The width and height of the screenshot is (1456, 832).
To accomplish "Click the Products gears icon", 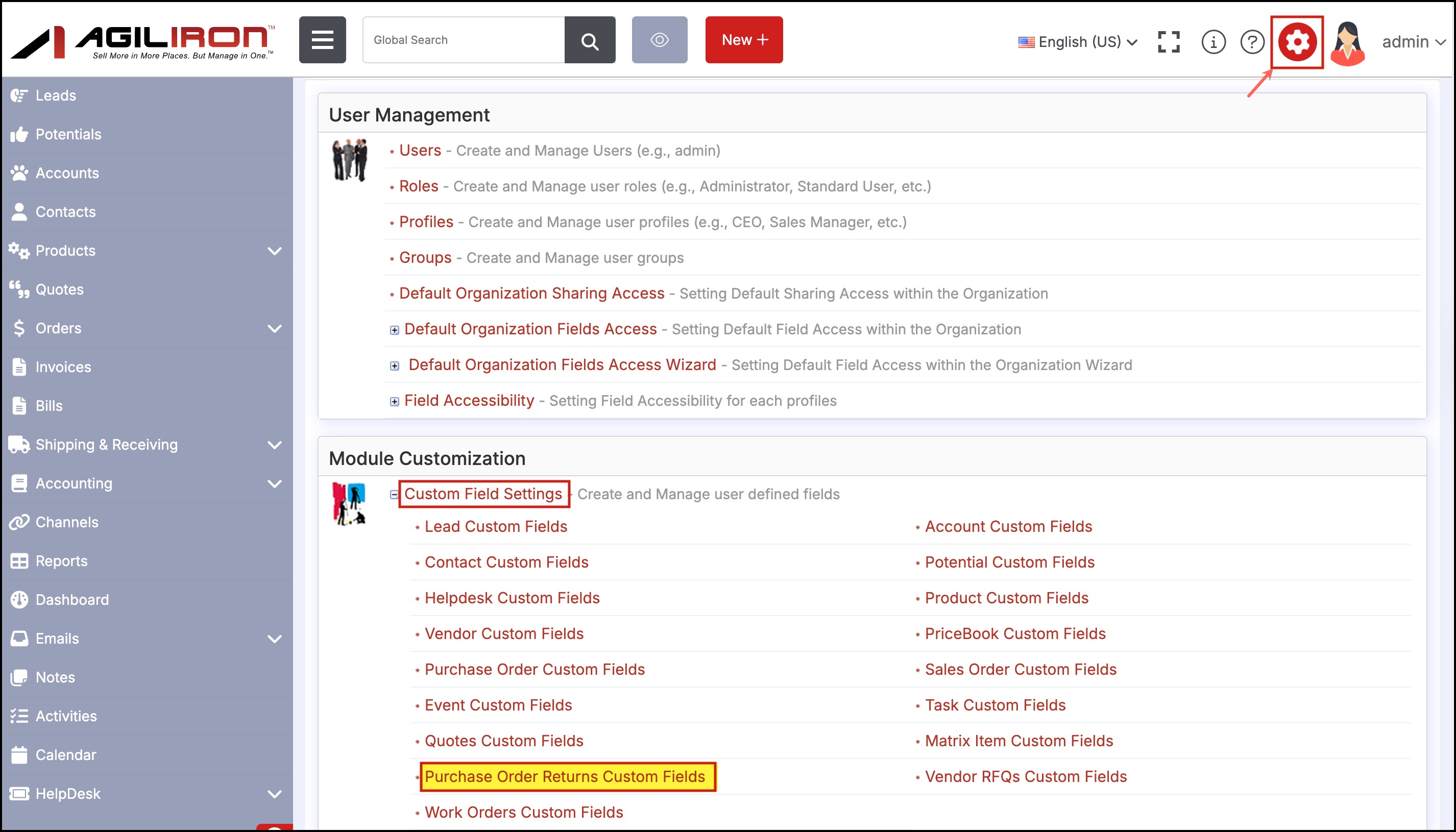I will pyautogui.click(x=19, y=251).
